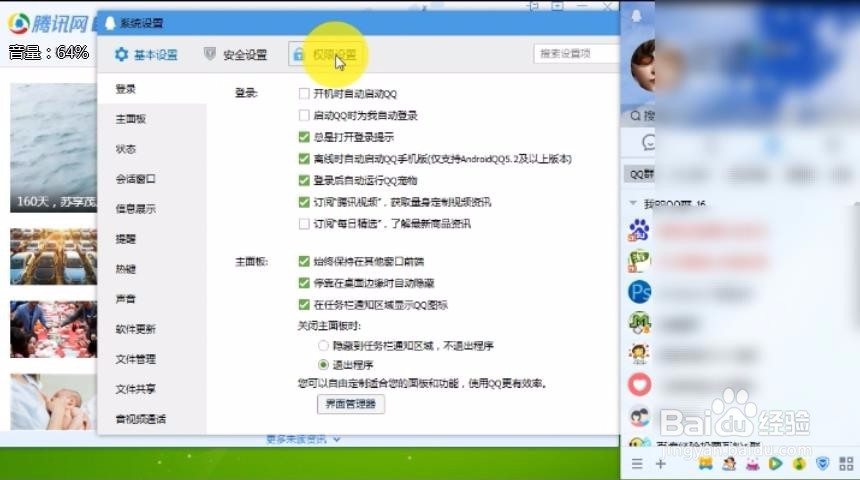Select 提醒 in the settings sidebar
This screenshot has height=480, width=860.
pos(126,239)
